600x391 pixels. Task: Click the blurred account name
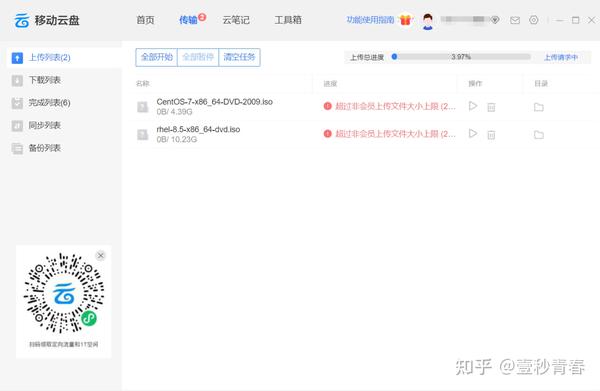[464, 19]
